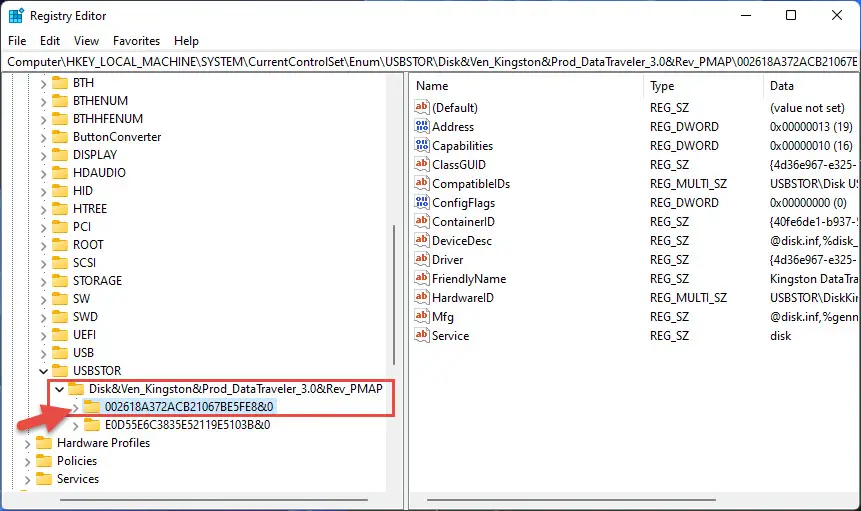Click the Registry Editor app icon in title bar
The height and width of the screenshot is (511, 861).
16,16
